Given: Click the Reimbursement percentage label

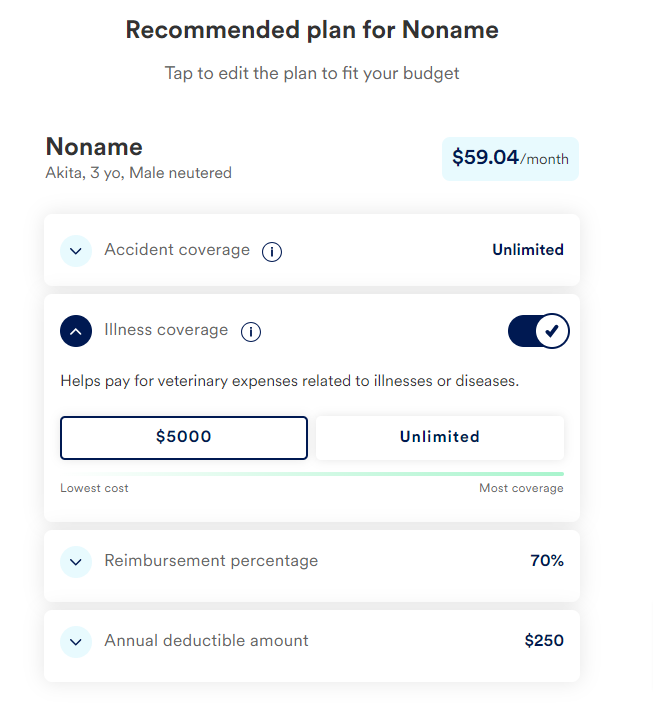Looking at the screenshot, I should point(211,561).
